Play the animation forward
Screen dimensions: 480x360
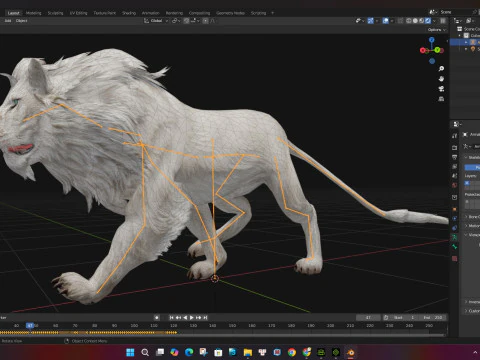tap(192, 318)
